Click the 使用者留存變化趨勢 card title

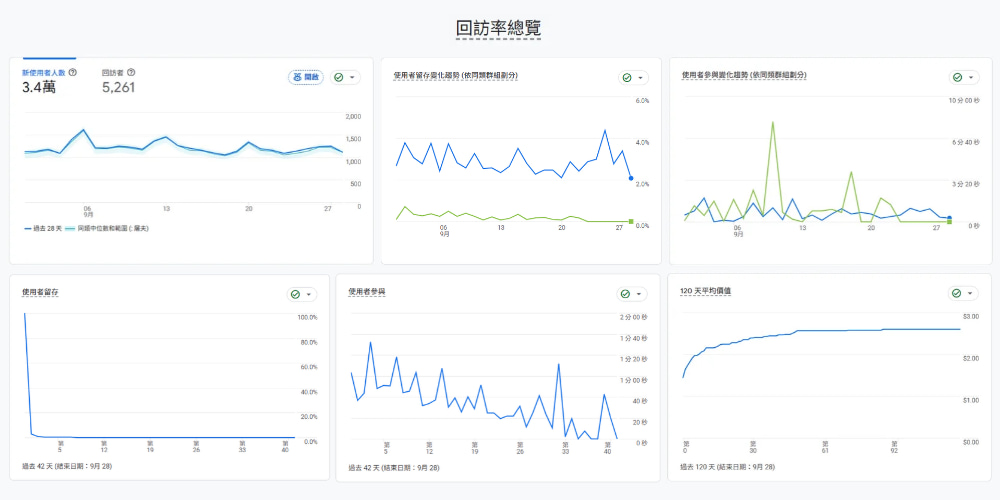455,75
